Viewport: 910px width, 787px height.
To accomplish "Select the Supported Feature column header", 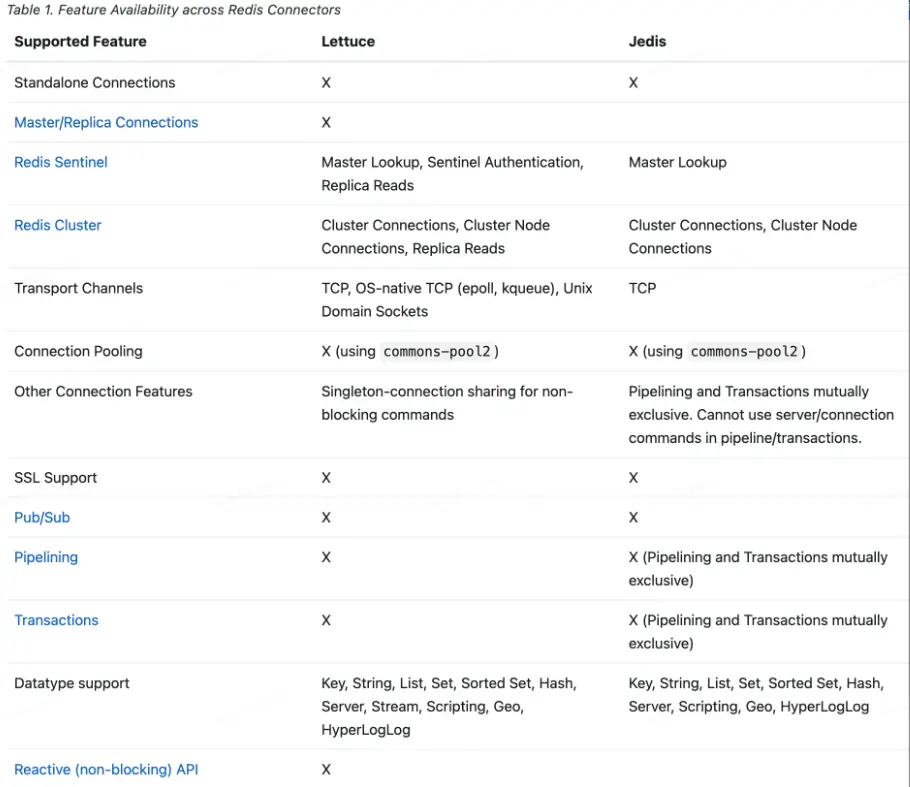I will tap(80, 41).
